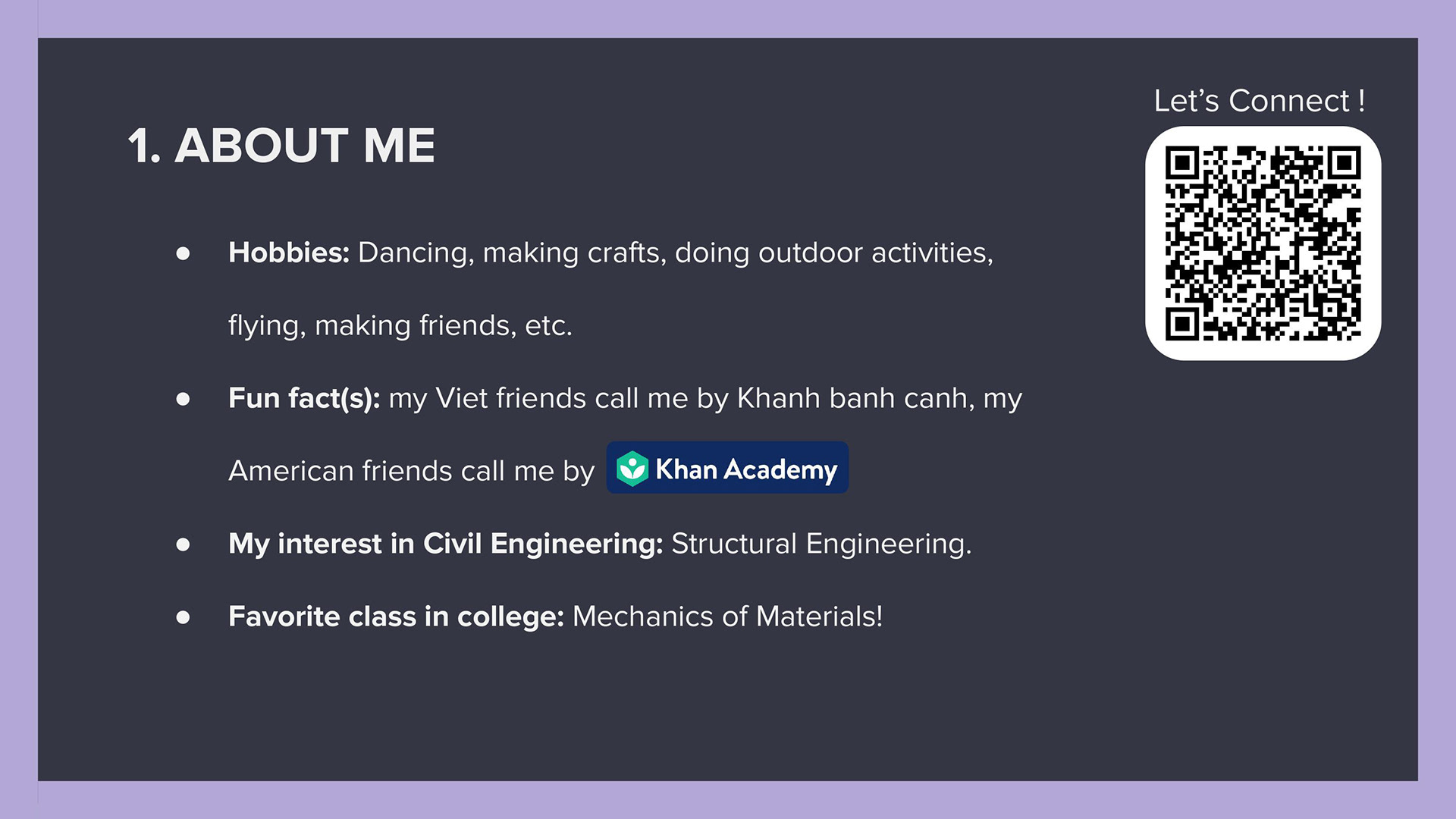This screenshot has width=1456, height=819.
Task: Click the "Mechanics of Materials!" text
Action: (727, 617)
